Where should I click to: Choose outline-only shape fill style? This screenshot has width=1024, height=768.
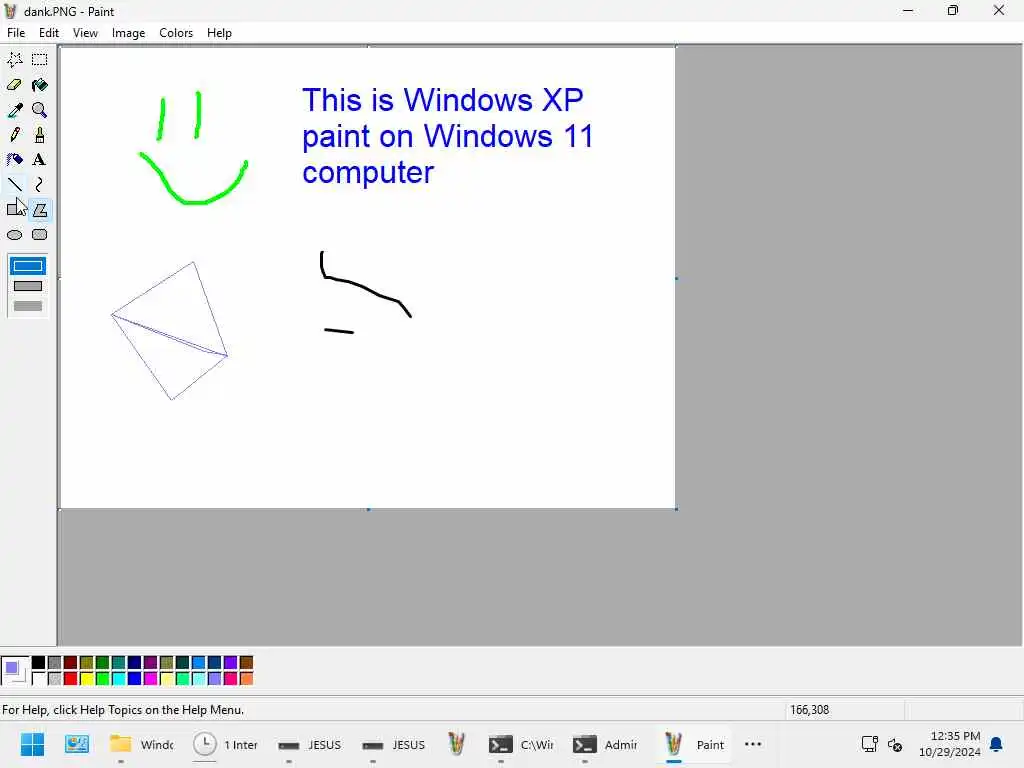(27, 266)
